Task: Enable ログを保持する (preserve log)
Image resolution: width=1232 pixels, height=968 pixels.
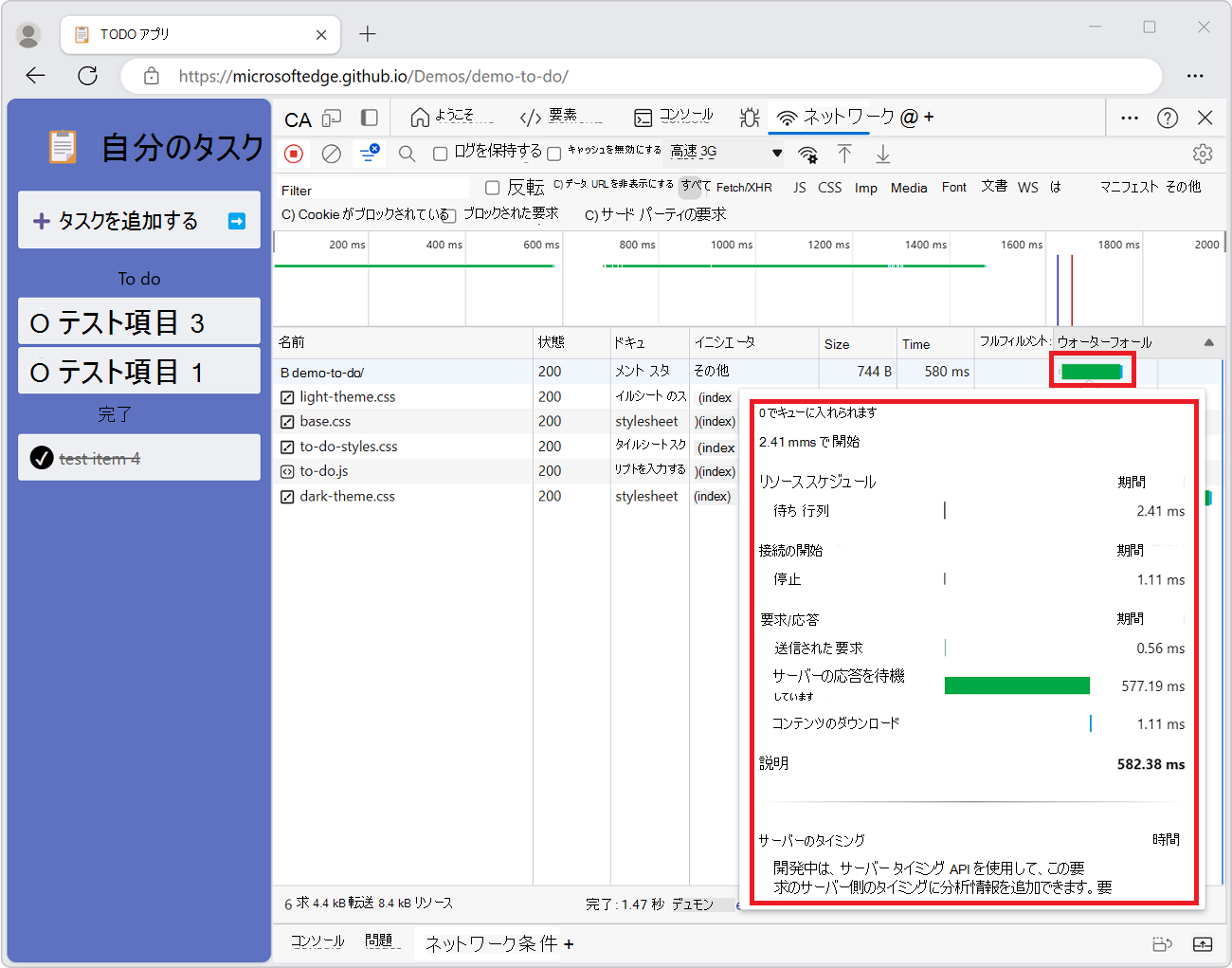Action: coord(440,153)
